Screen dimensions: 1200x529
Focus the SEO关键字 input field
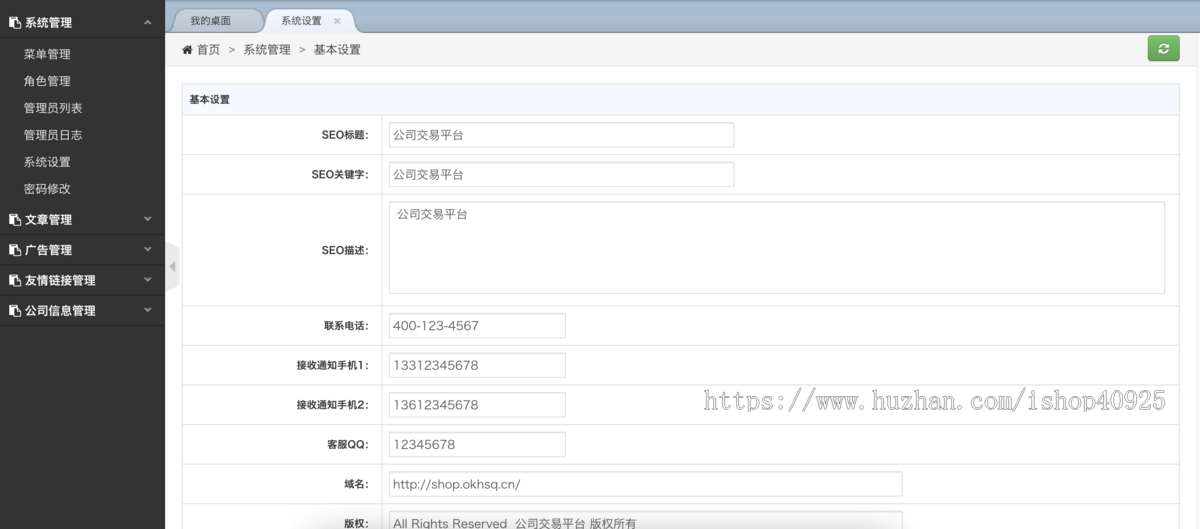tap(561, 174)
